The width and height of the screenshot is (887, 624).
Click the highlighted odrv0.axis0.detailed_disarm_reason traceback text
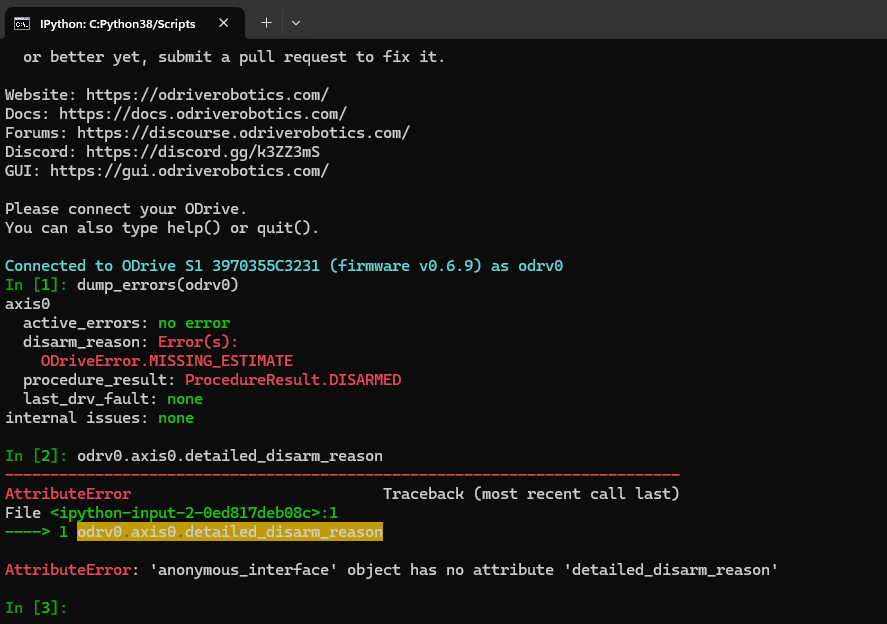(229, 532)
